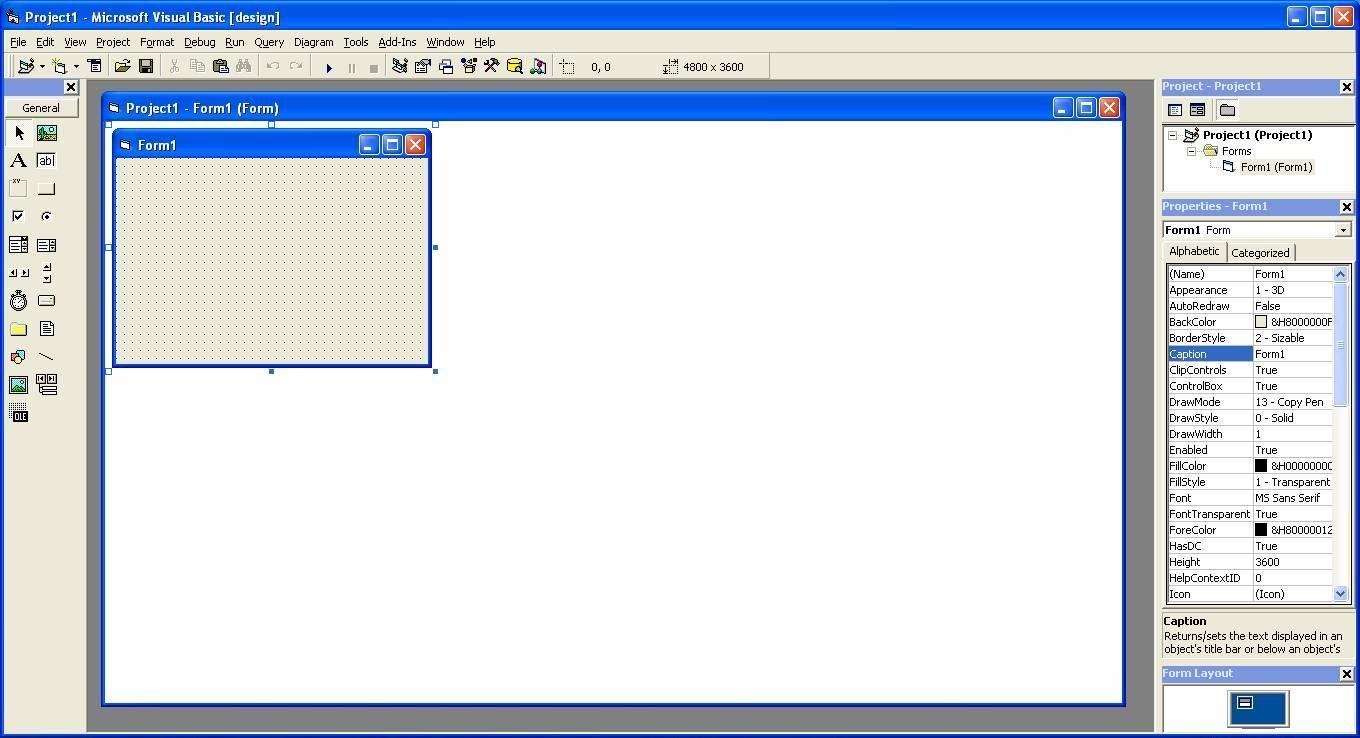
Task: Select the CheckBox control tool
Action: coord(19,217)
